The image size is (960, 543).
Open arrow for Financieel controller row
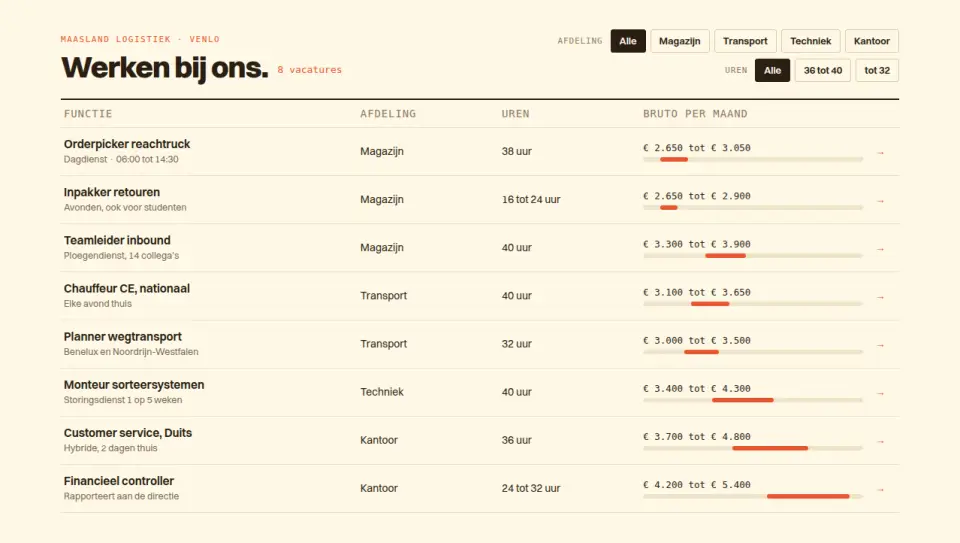pyautogui.click(x=880, y=490)
